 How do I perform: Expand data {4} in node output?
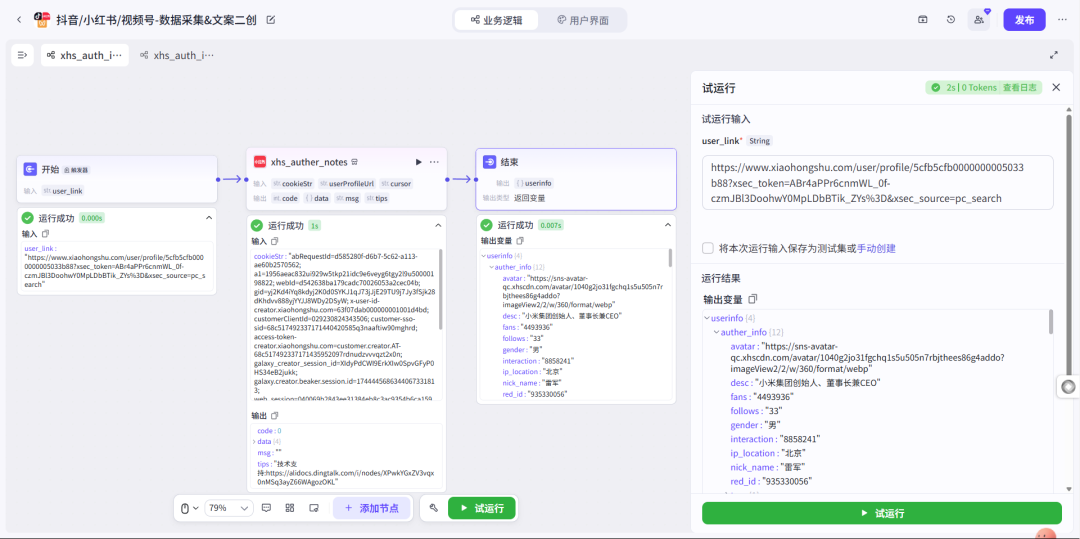(254, 441)
